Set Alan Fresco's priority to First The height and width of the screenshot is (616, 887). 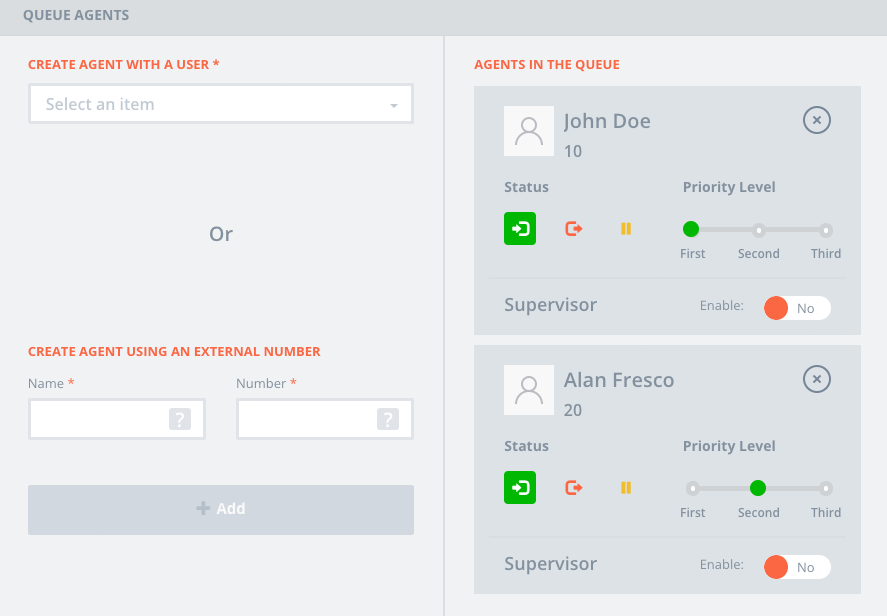692,488
